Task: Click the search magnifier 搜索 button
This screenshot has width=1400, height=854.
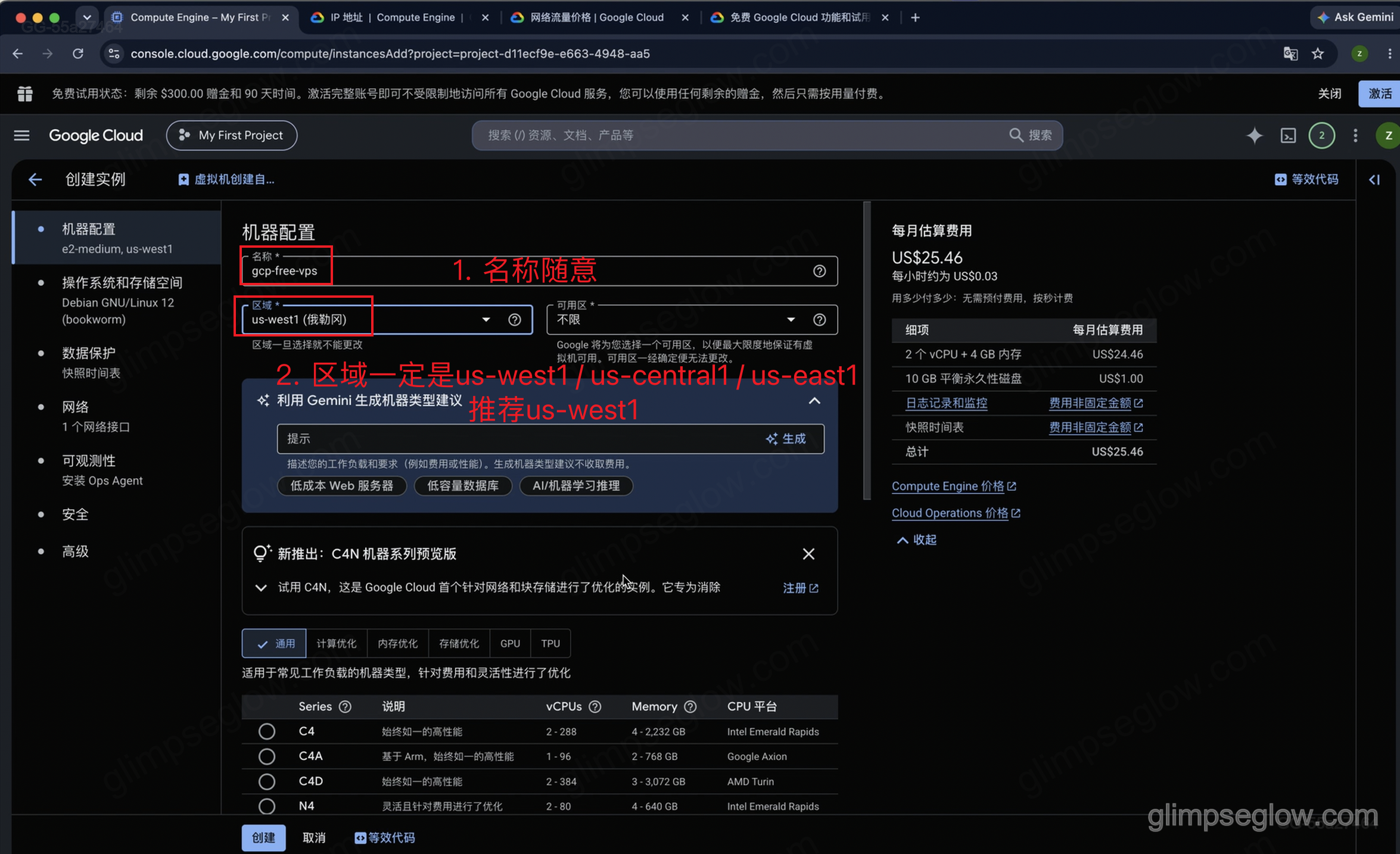Action: pyautogui.click(x=1031, y=135)
